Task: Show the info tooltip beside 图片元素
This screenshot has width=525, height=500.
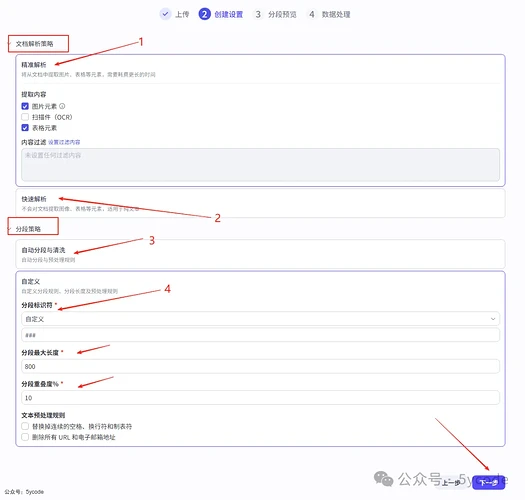Action: [62, 106]
